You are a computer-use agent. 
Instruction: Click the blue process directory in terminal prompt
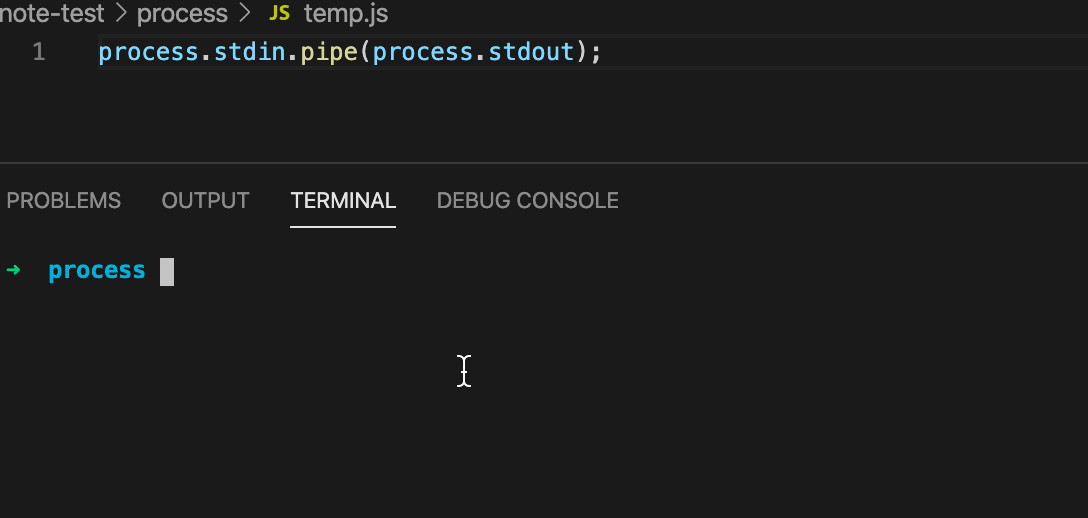tap(97, 270)
